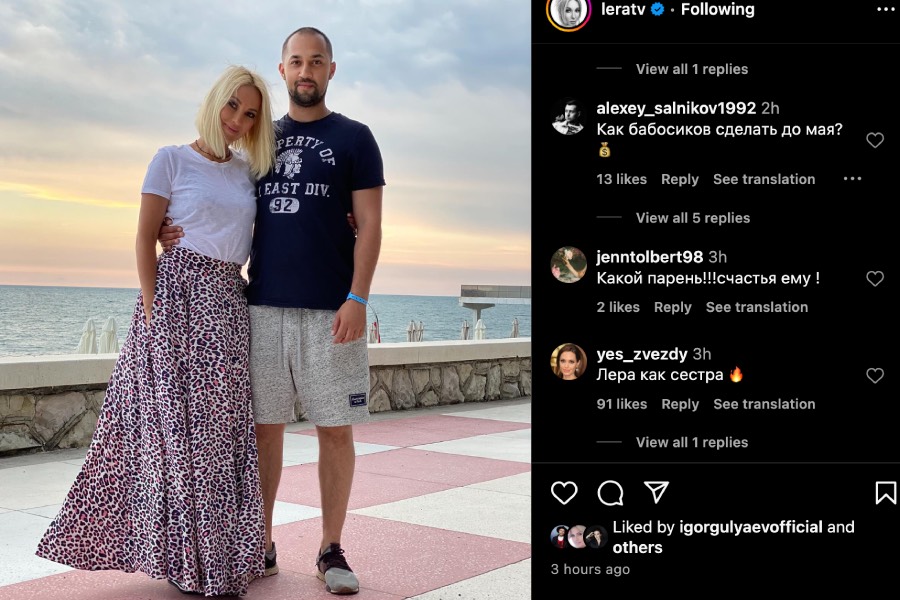See translation of yes_zvezdy comment

[x=764, y=404]
